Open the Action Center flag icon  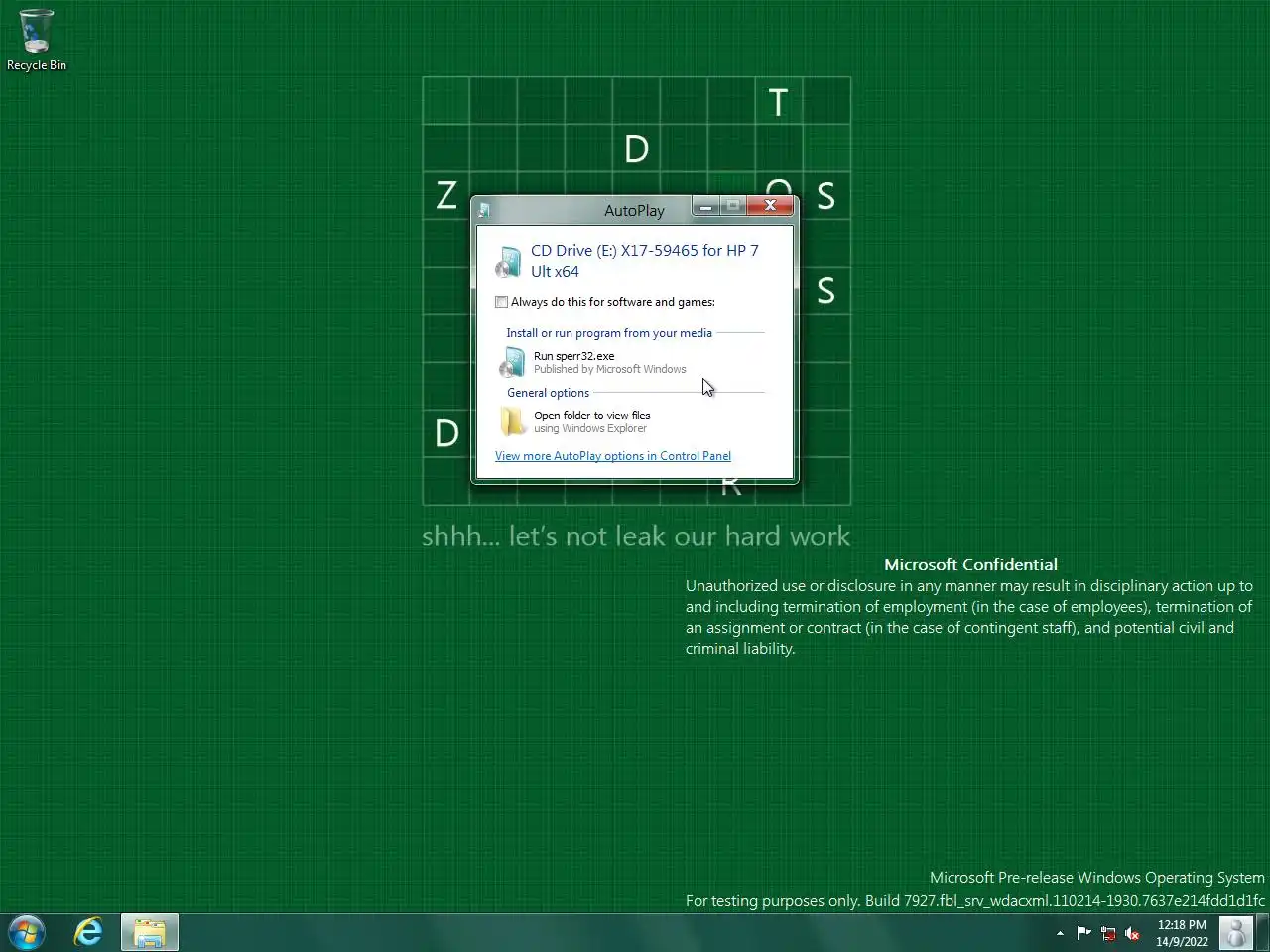point(1083,933)
